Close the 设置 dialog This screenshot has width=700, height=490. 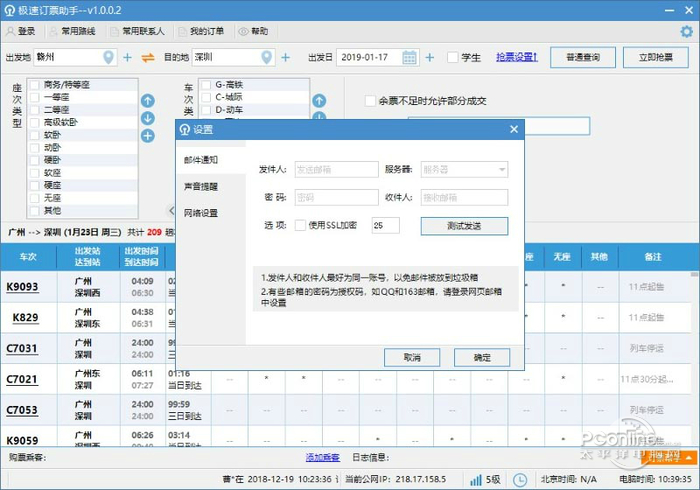[514, 129]
